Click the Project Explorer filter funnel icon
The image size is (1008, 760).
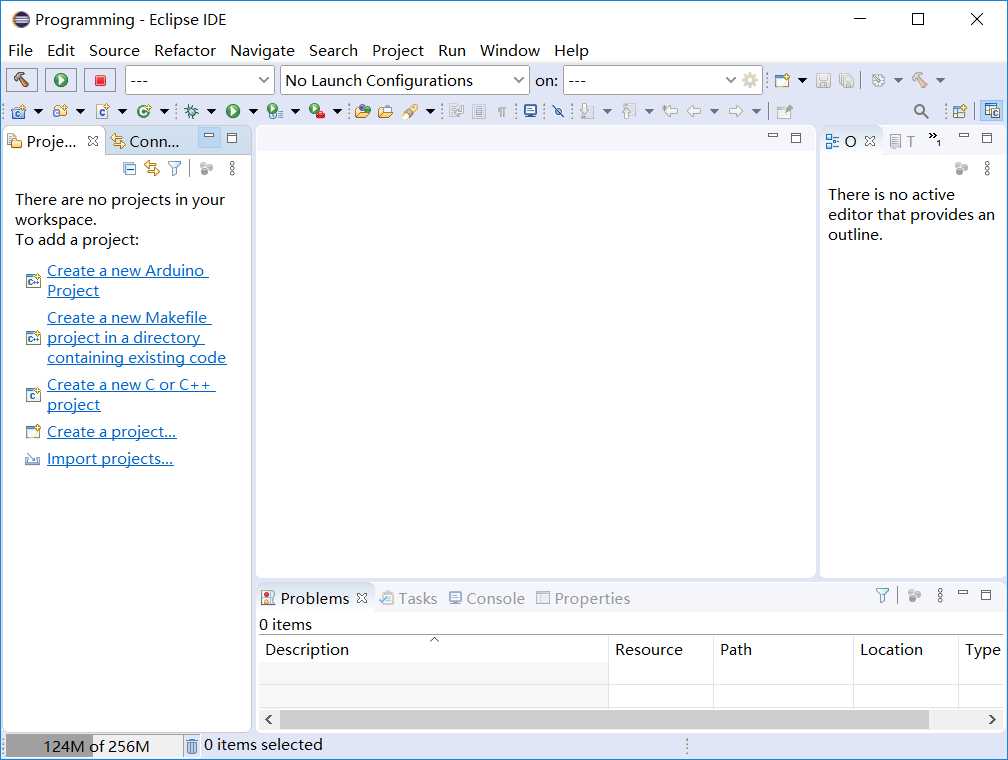click(x=174, y=168)
